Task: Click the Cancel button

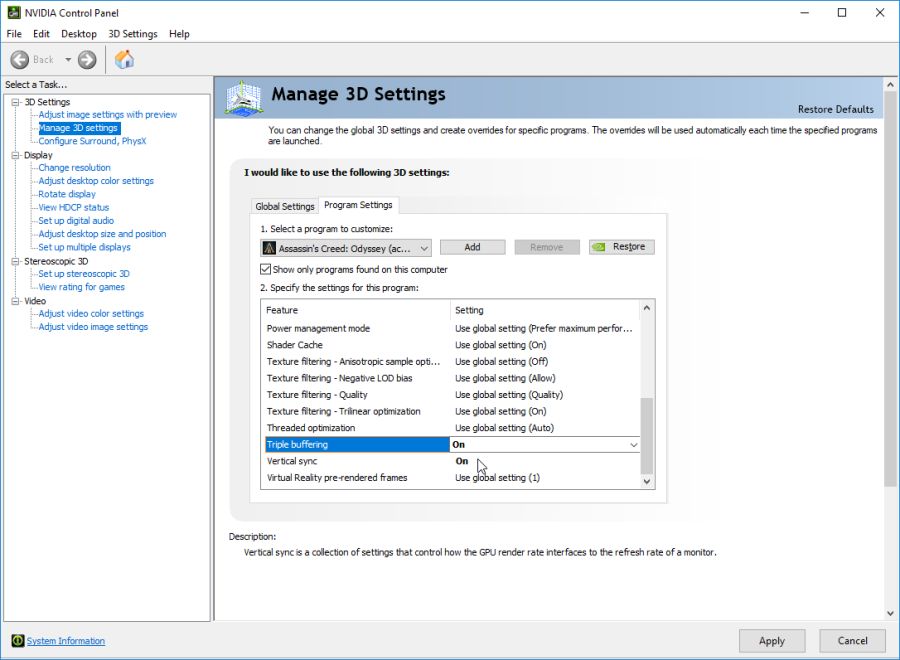Action: pyautogui.click(x=852, y=640)
